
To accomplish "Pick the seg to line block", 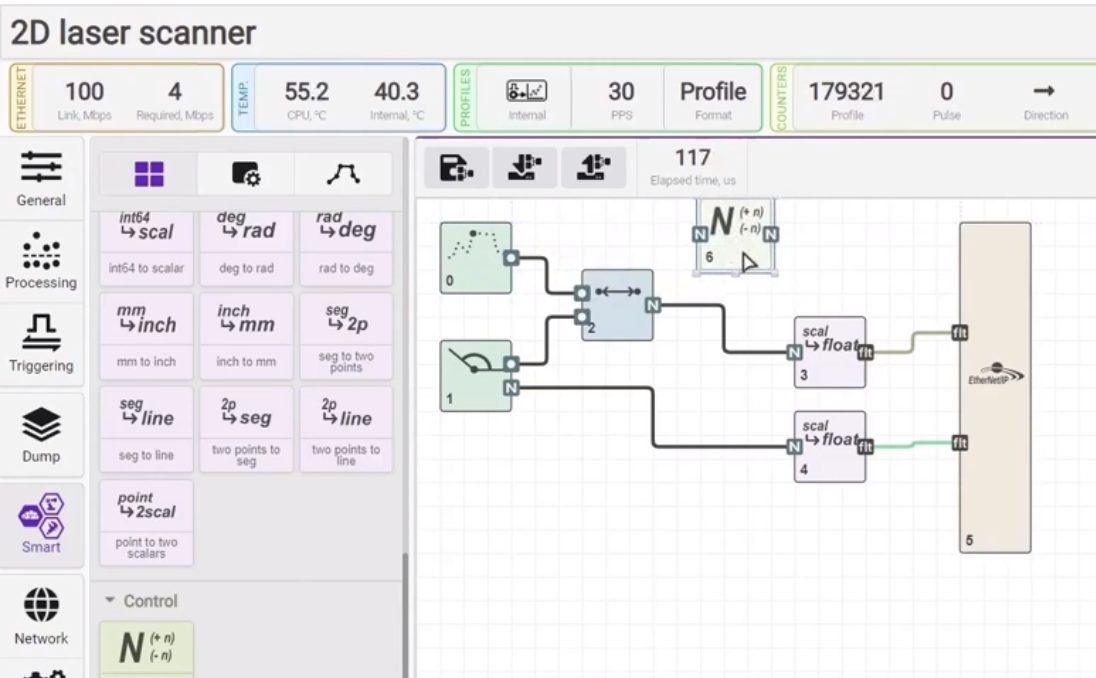I will 146,430.
